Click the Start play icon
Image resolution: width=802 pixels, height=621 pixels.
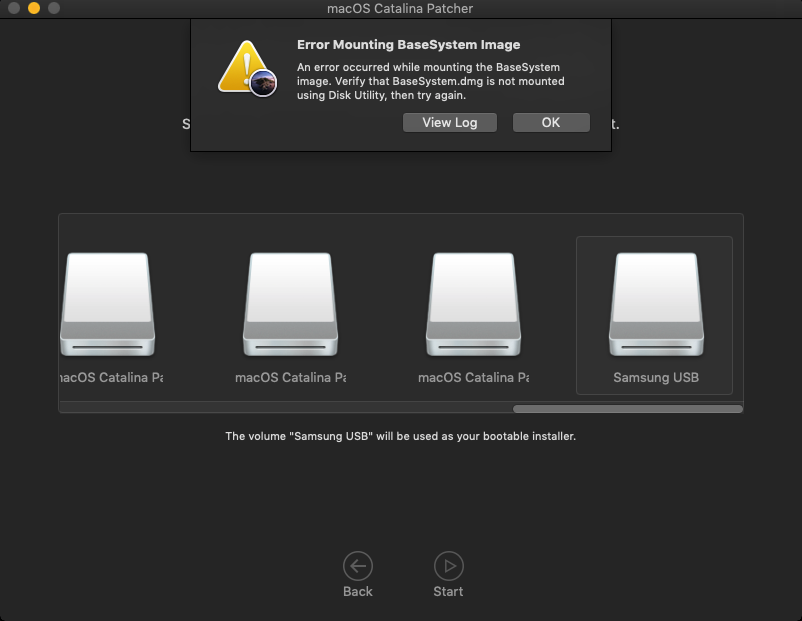pyautogui.click(x=449, y=566)
